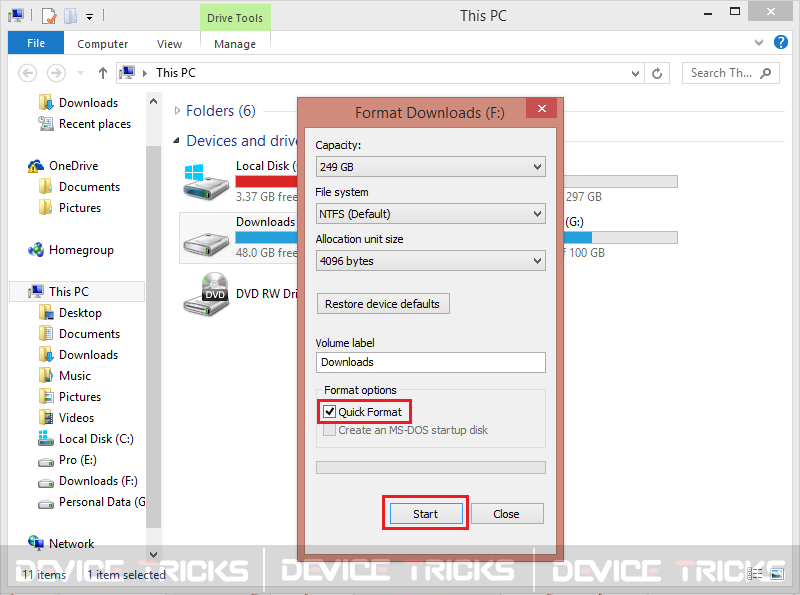
Task: Close the Format Downloads dialog with X
Action: [542, 108]
